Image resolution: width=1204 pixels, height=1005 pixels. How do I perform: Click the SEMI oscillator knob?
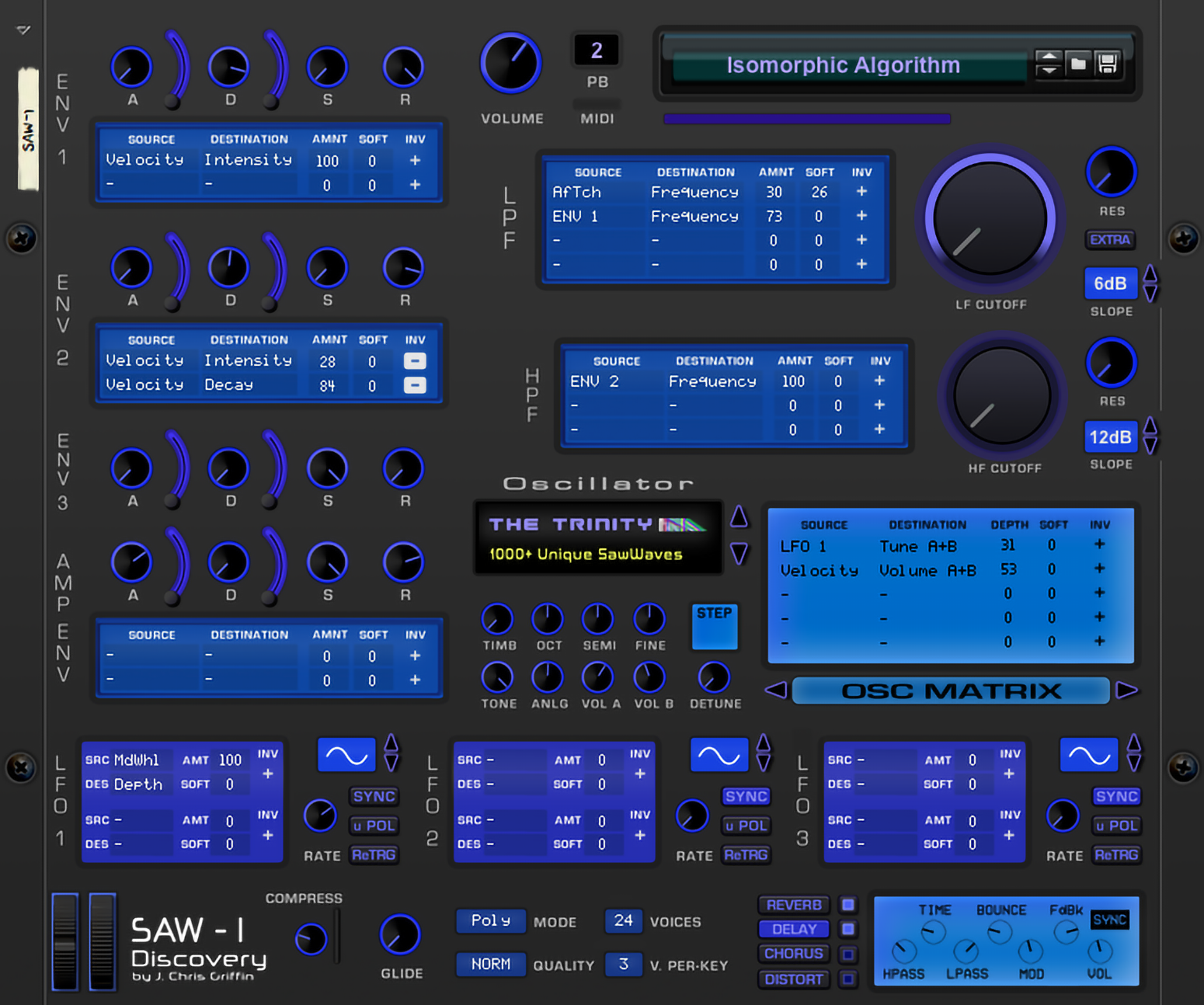(597, 619)
